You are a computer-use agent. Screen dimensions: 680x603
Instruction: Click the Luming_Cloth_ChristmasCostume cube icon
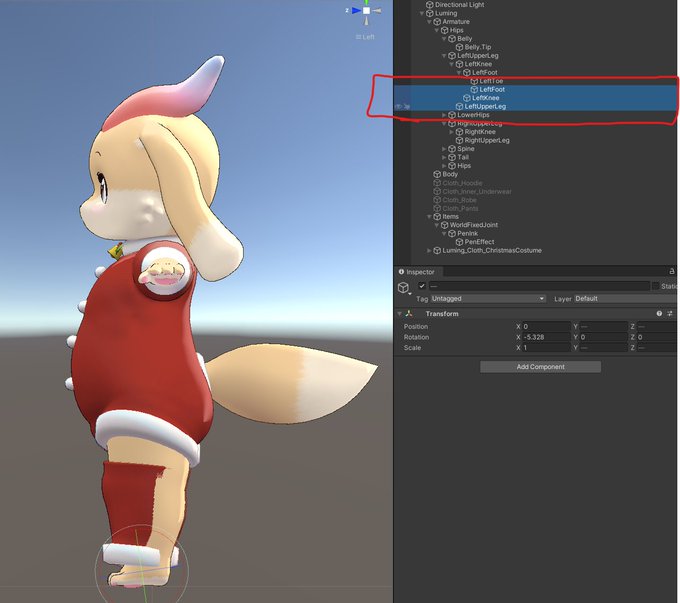click(437, 250)
